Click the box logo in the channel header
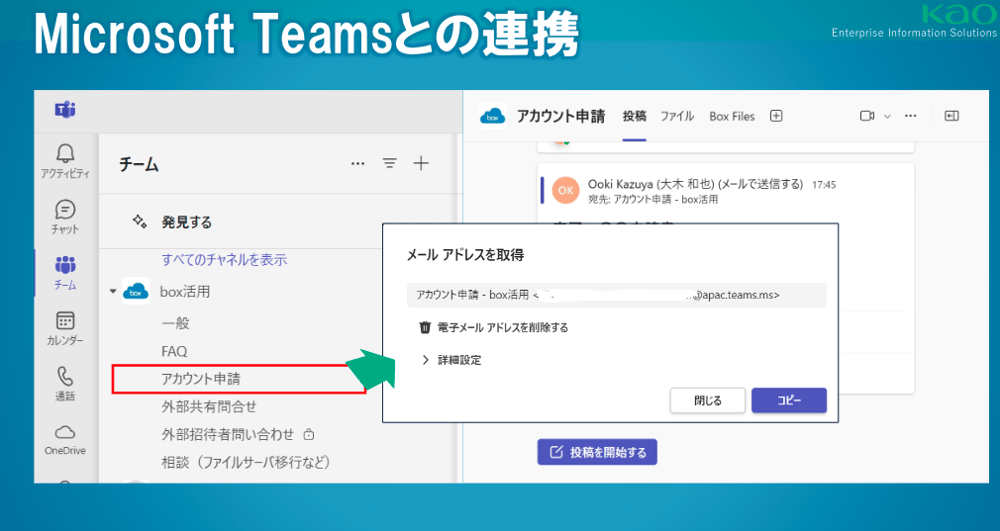 [492, 116]
